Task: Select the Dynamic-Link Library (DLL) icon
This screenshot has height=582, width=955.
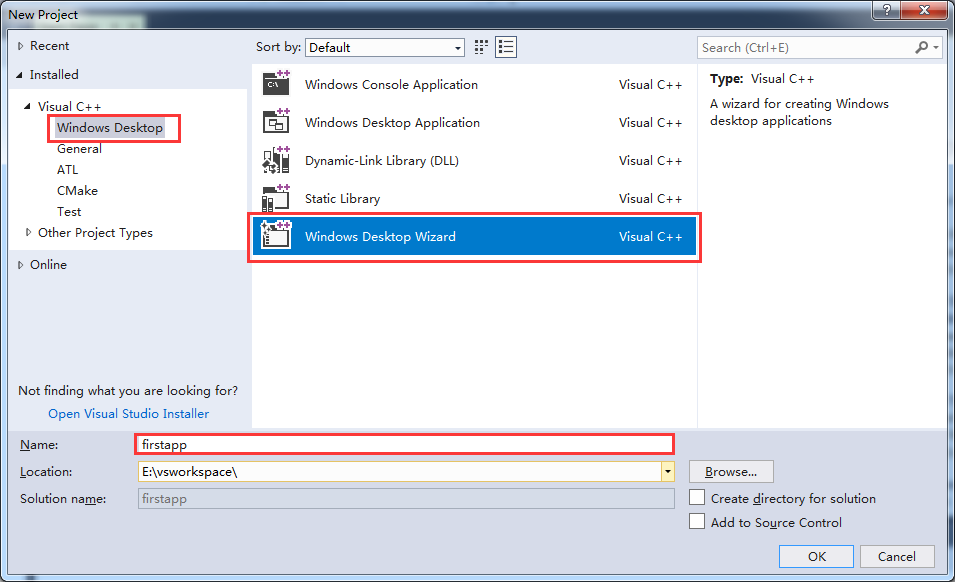Action: pos(276,160)
